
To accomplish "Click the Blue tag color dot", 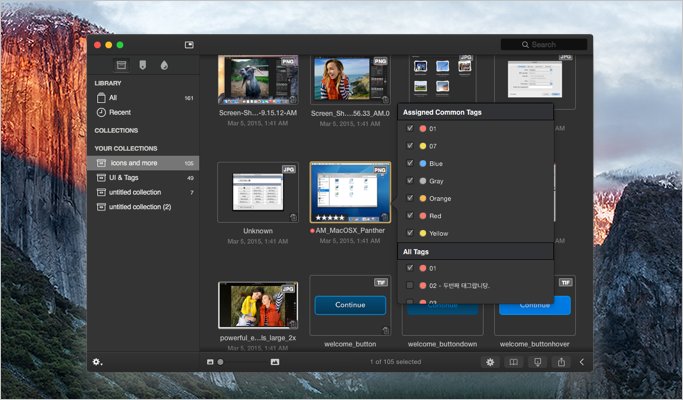I will pos(423,163).
